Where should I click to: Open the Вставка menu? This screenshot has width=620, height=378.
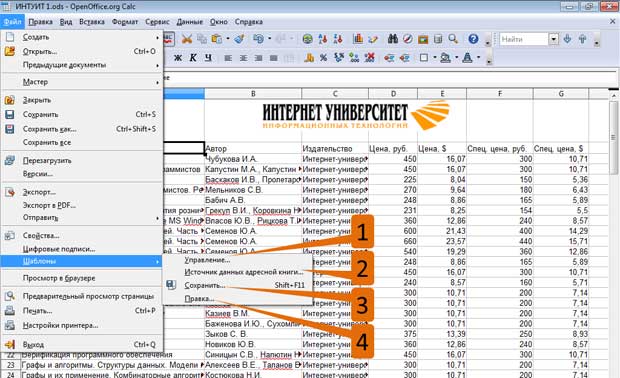tap(92, 22)
